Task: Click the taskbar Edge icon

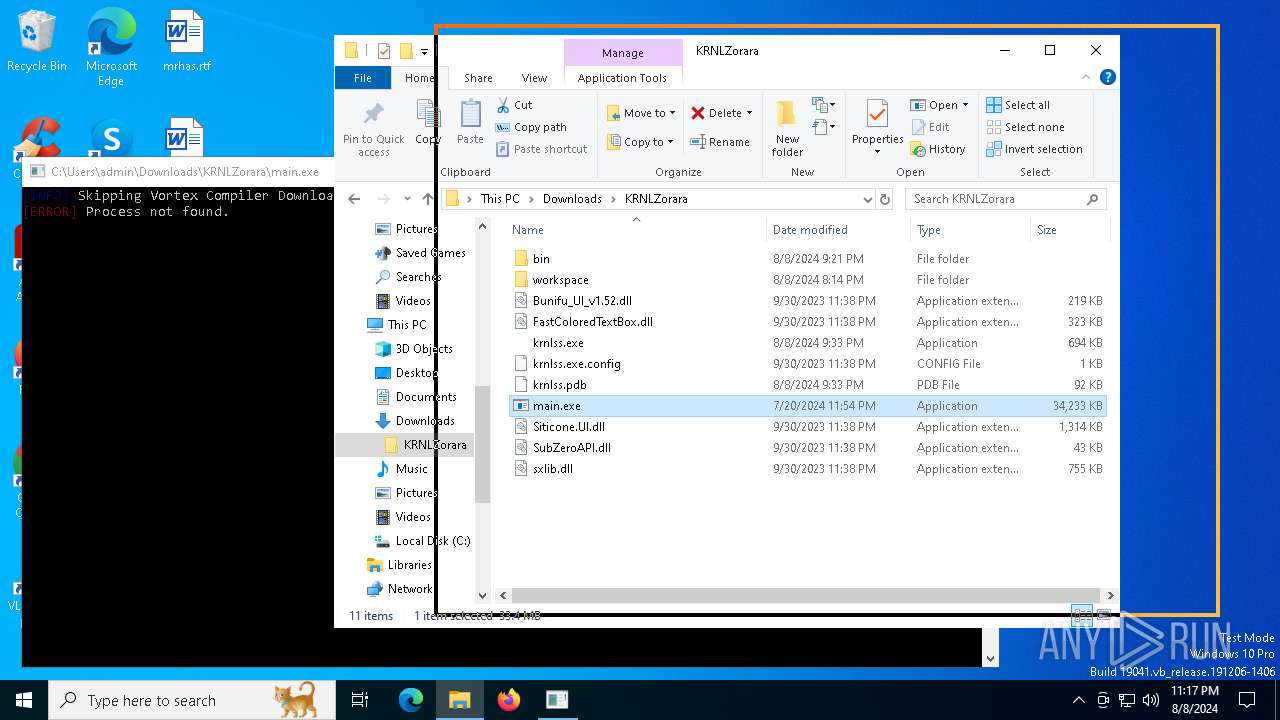Action: (411, 700)
